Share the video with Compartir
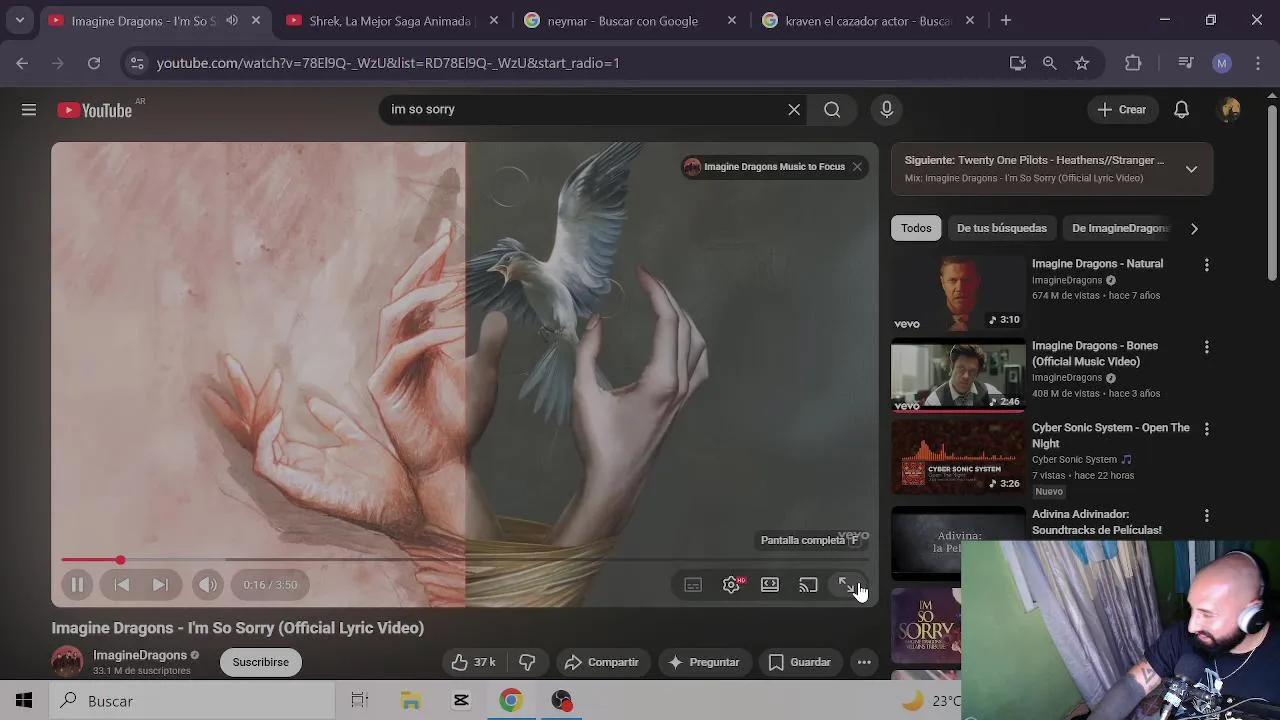This screenshot has width=1280, height=720. 602,662
